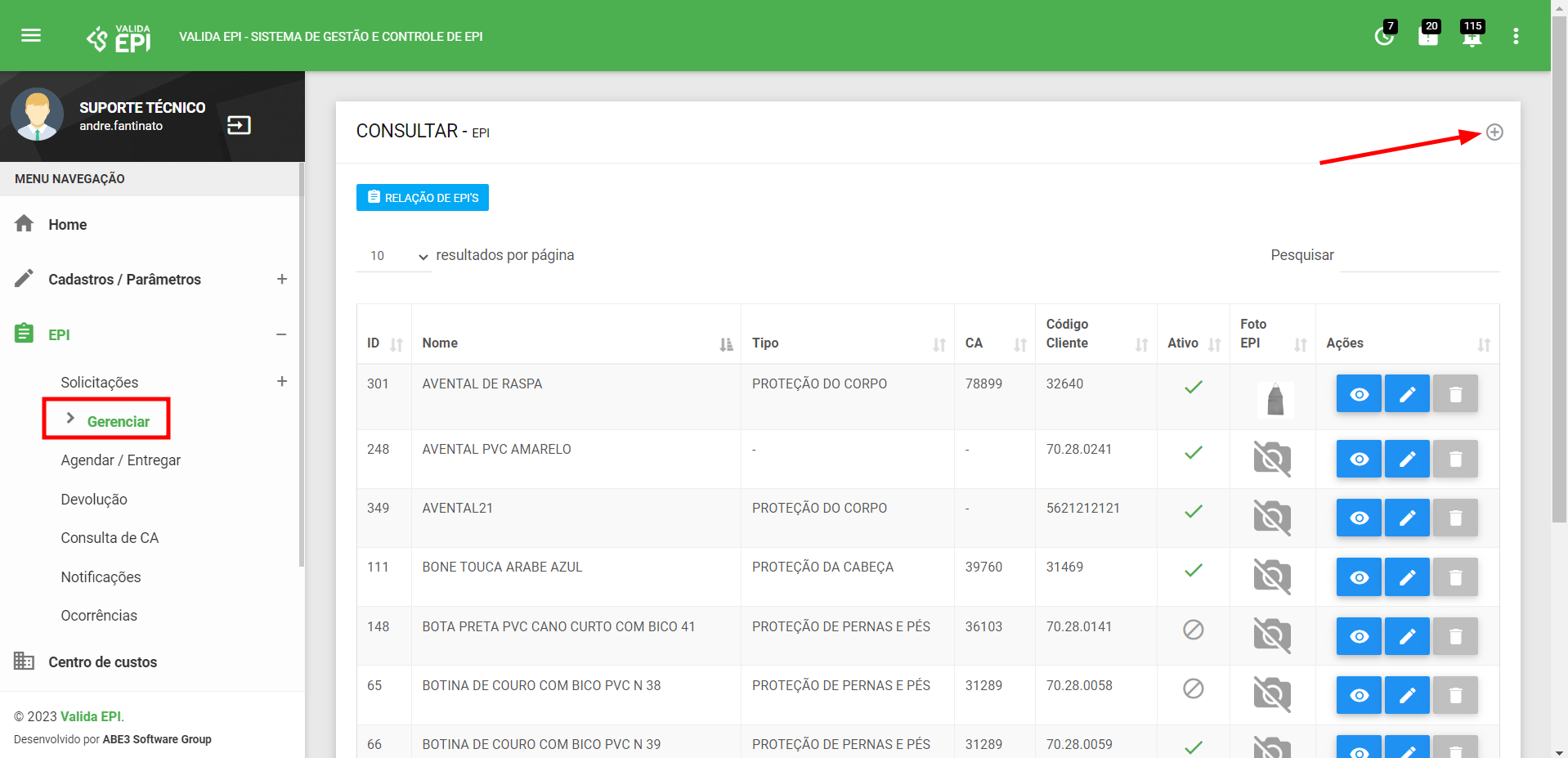
Task: Open the AVENTAL DE RASPA photo thumbnail
Action: pyautogui.click(x=1275, y=400)
